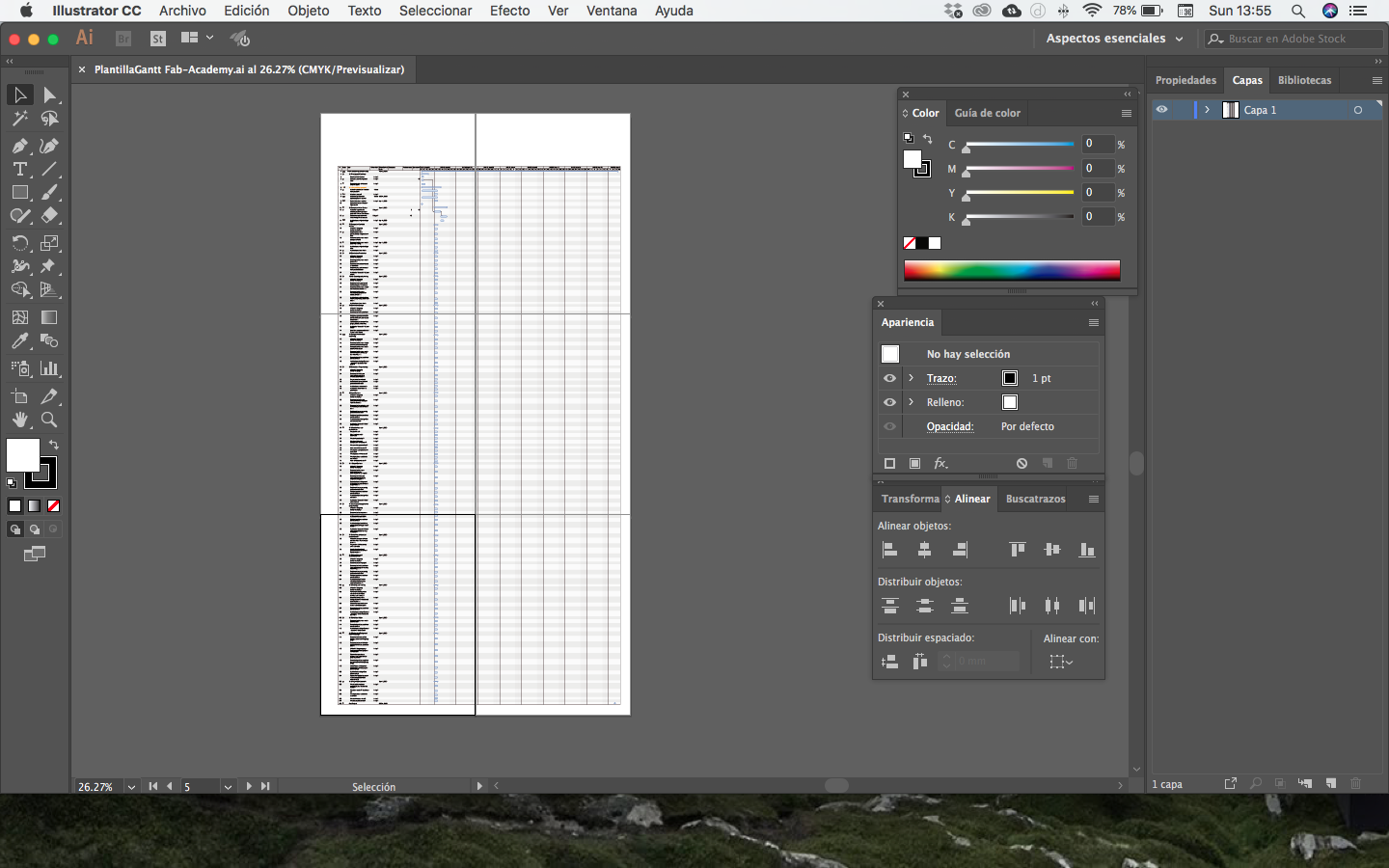The image size is (1389, 868).
Task: Select the Zoom tool
Action: coord(49,420)
